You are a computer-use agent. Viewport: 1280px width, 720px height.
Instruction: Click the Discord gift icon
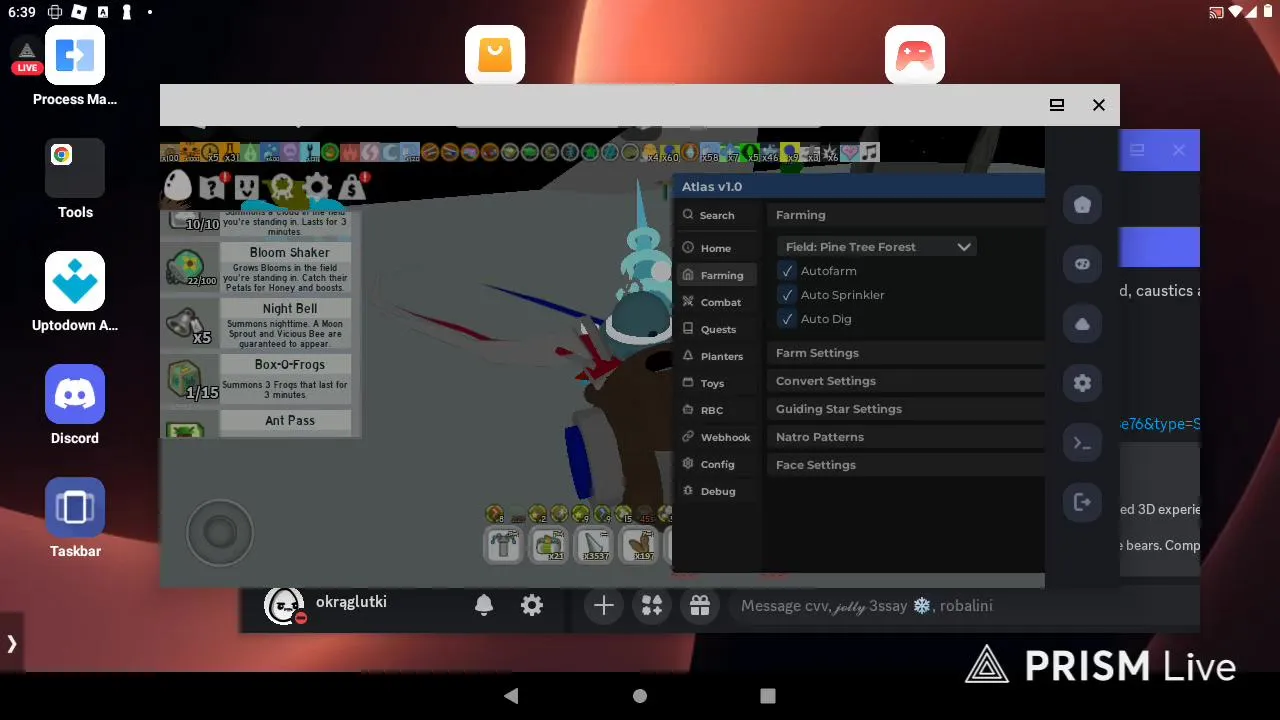click(700, 606)
